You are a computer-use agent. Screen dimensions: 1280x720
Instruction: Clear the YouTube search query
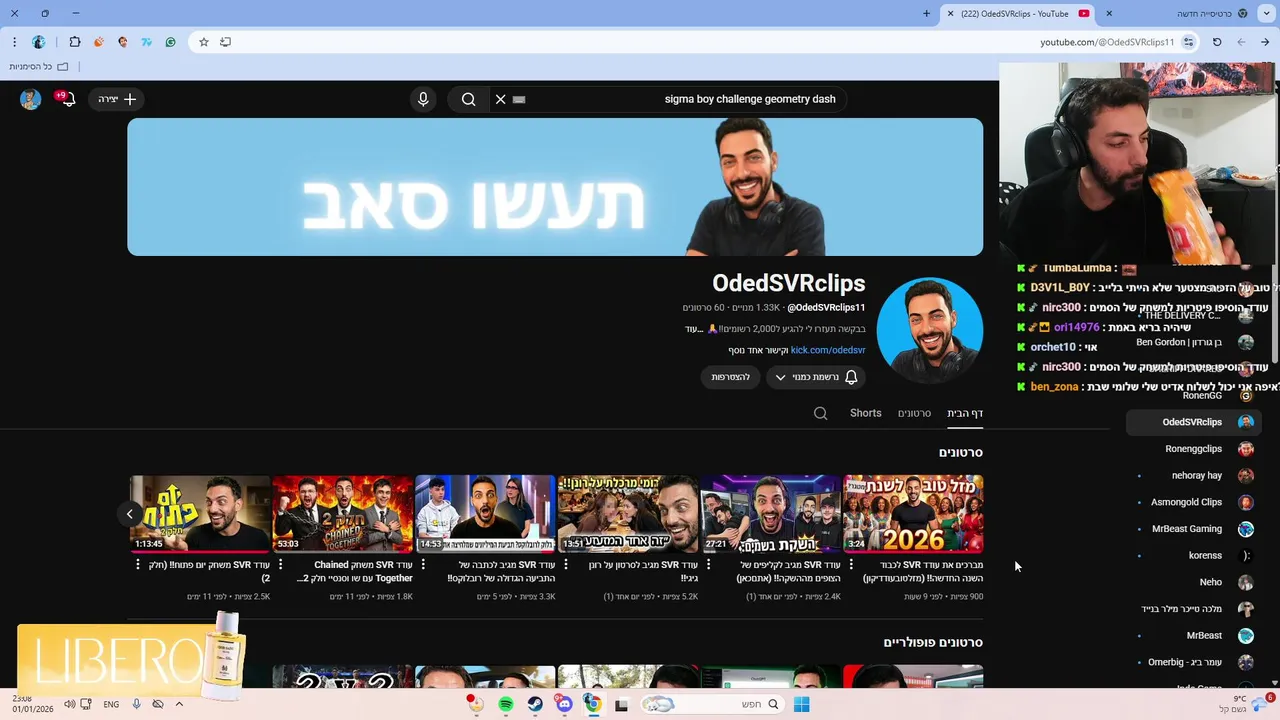(x=501, y=99)
